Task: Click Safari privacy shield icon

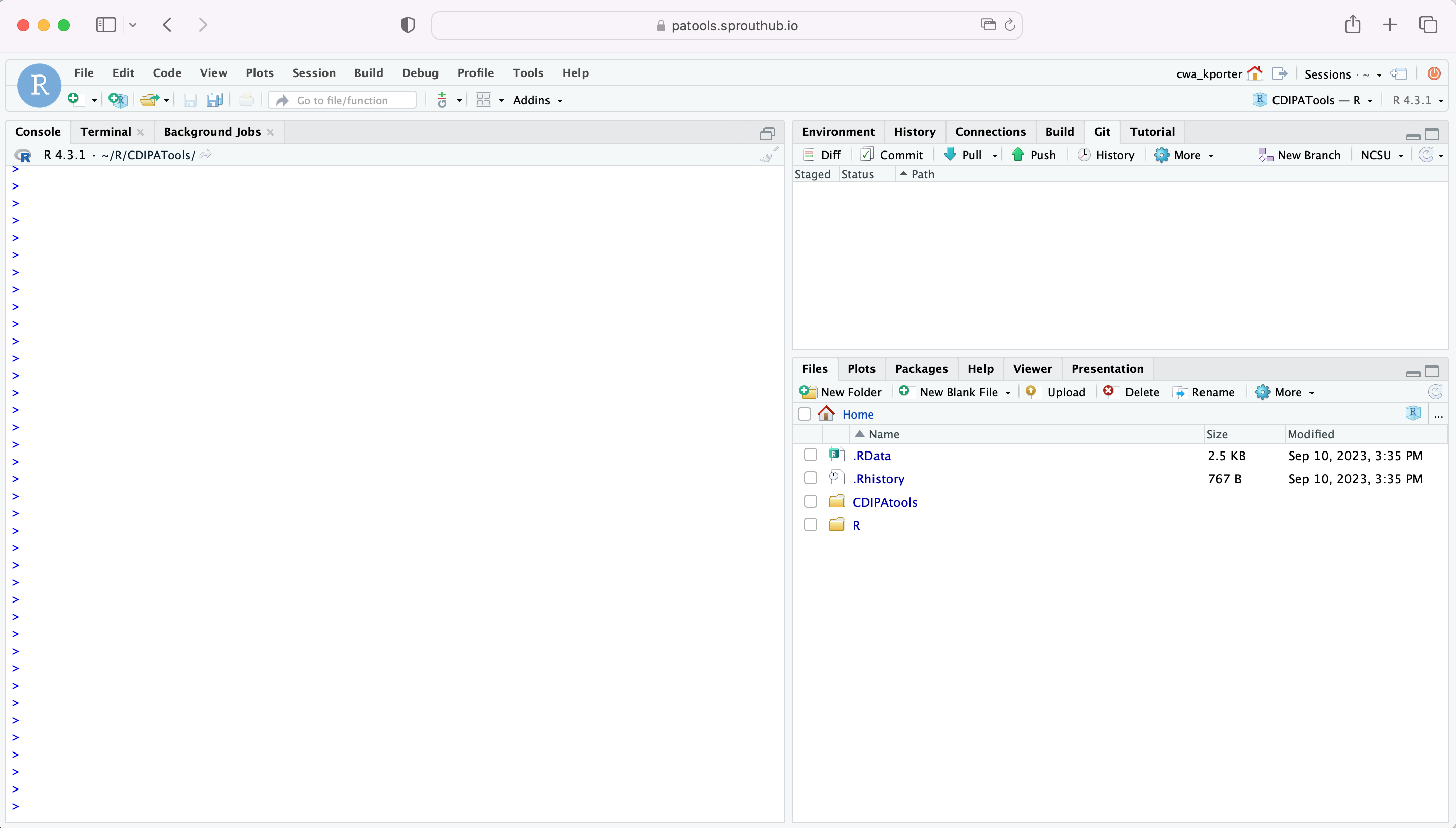Action: point(408,25)
